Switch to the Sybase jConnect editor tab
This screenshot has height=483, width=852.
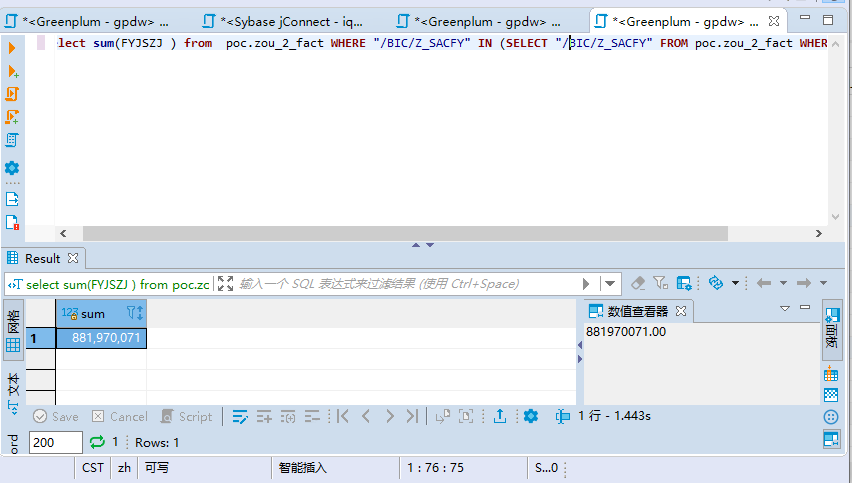coord(283,22)
